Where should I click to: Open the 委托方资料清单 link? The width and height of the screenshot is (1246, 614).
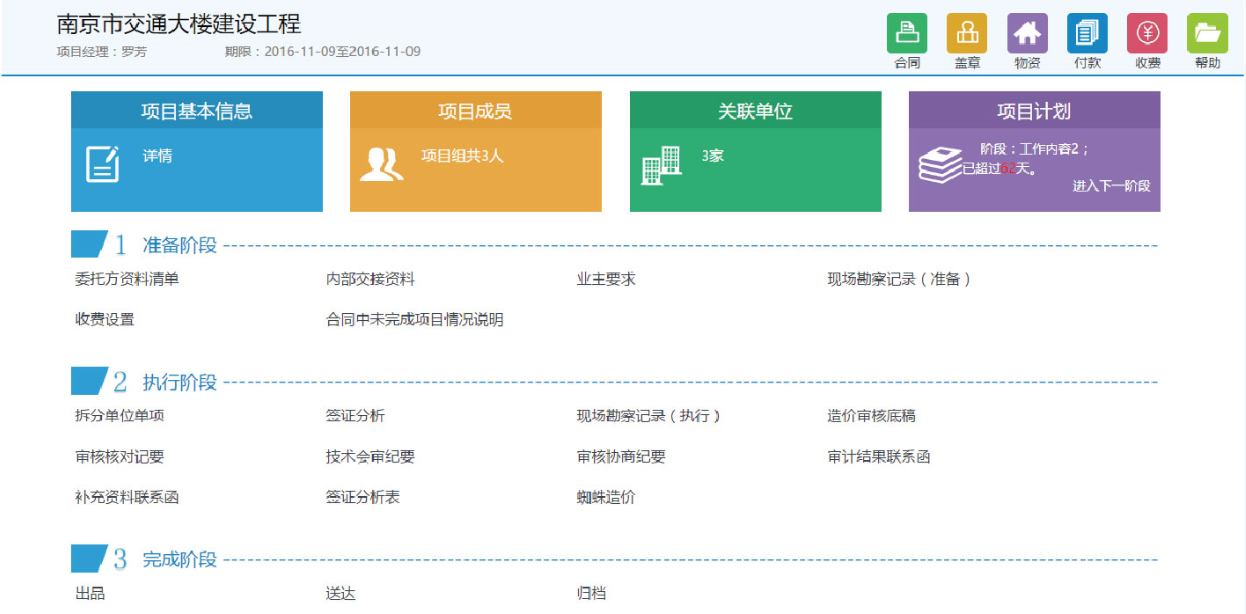[127, 280]
